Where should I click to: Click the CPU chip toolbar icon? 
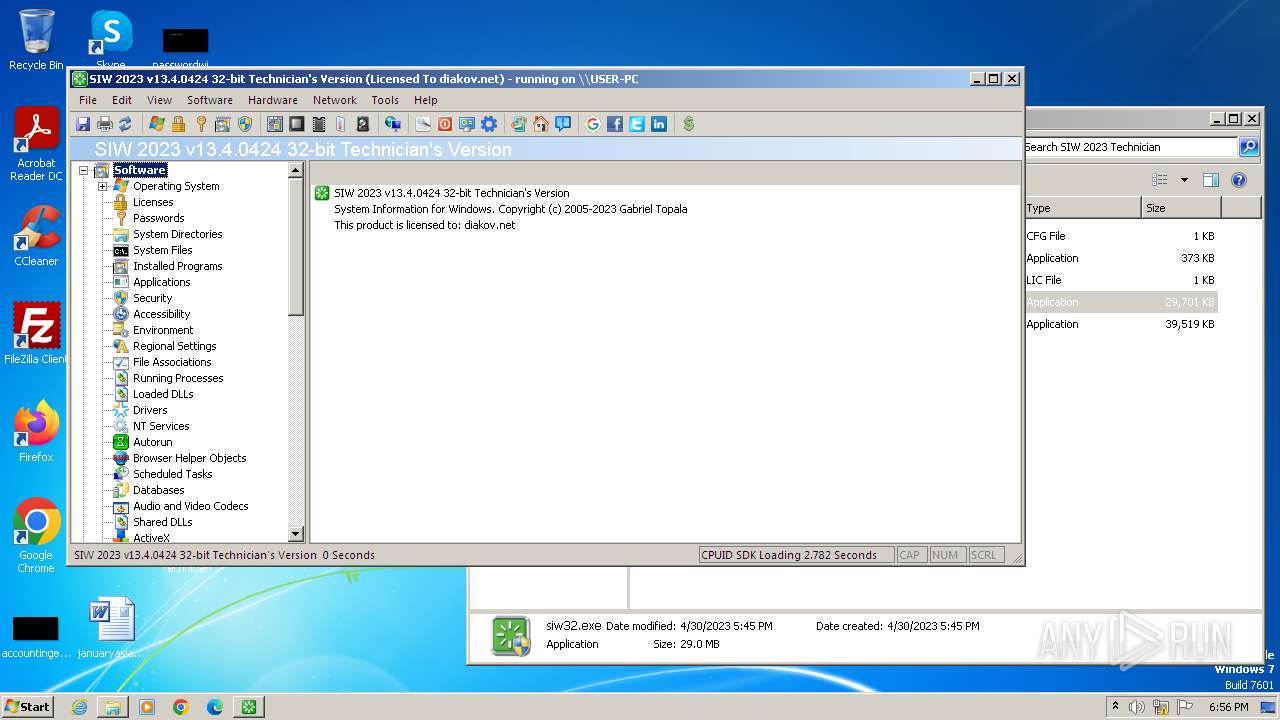(x=297, y=124)
